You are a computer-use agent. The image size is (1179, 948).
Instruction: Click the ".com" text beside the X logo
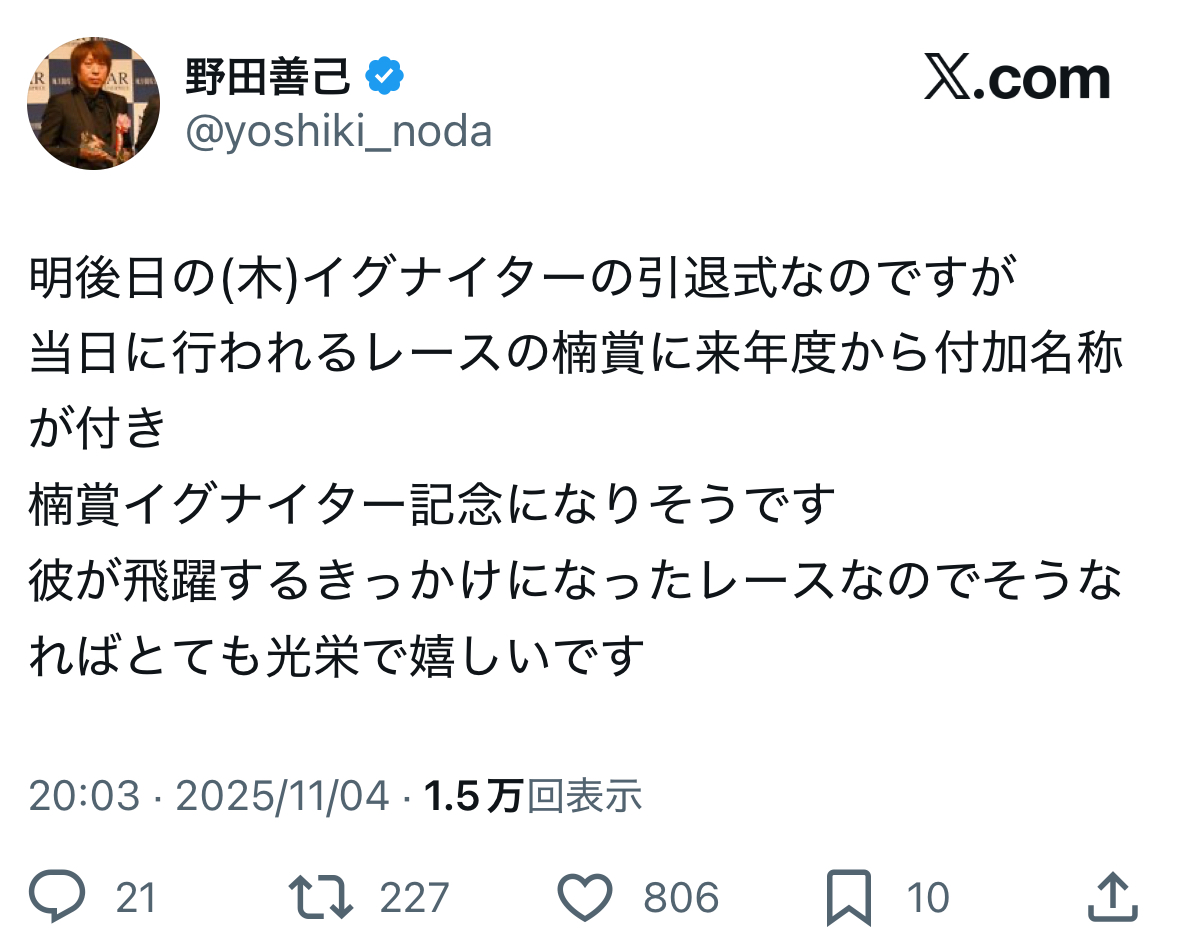(x=1044, y=79)
